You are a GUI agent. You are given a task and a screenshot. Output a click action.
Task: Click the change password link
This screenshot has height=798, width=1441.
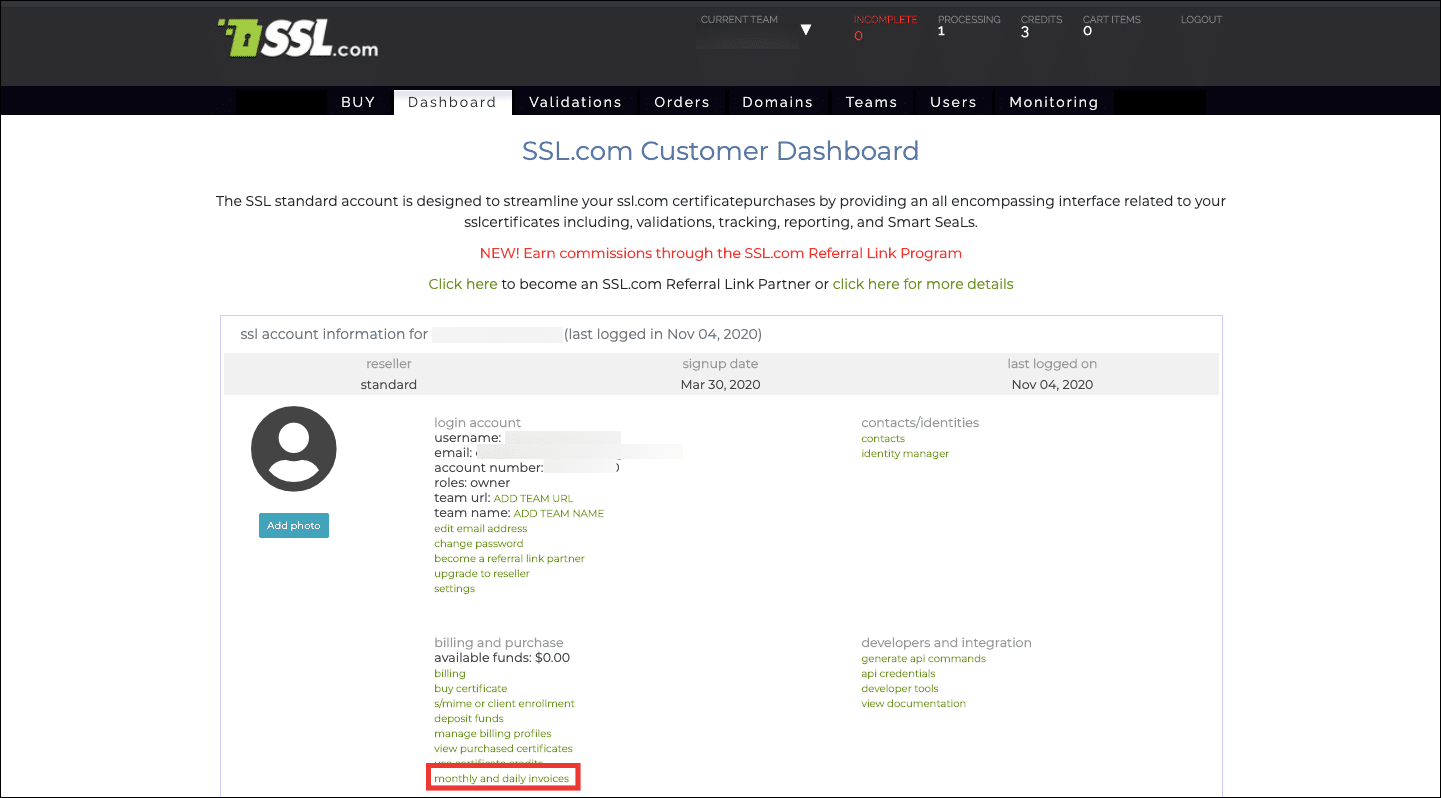click(x=478, y=544)
